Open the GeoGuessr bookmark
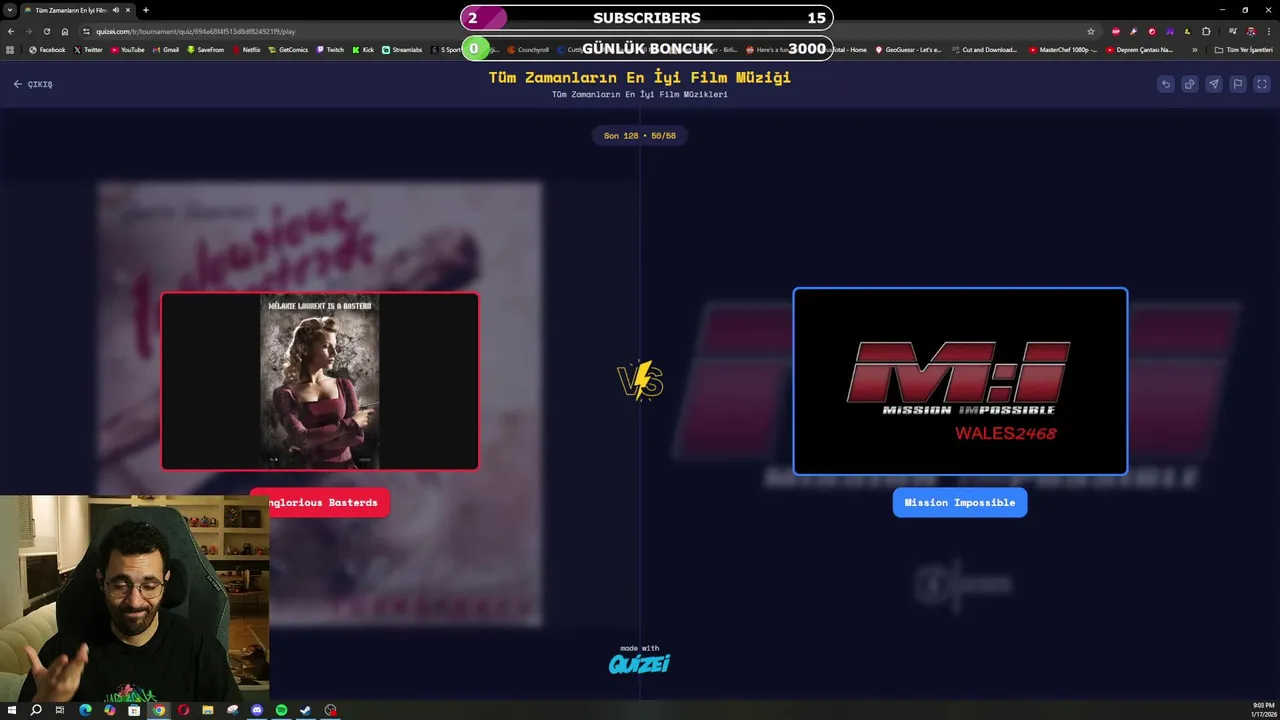This screenshot has height=720, width=1280. [x=908, y=49]
